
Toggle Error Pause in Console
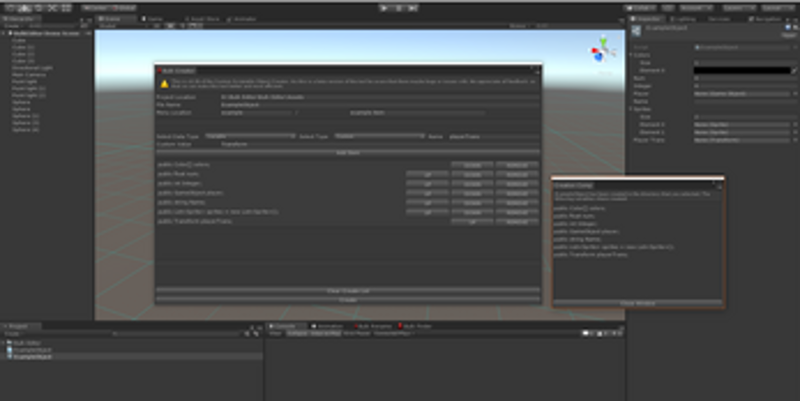[357, 334]
